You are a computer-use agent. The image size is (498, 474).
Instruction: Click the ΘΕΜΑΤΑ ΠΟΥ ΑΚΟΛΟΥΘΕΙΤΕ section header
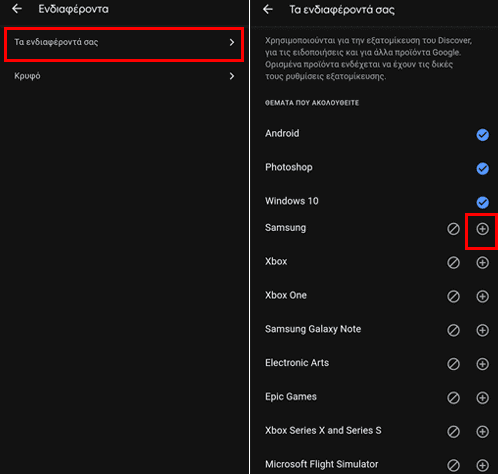[312, 103]
